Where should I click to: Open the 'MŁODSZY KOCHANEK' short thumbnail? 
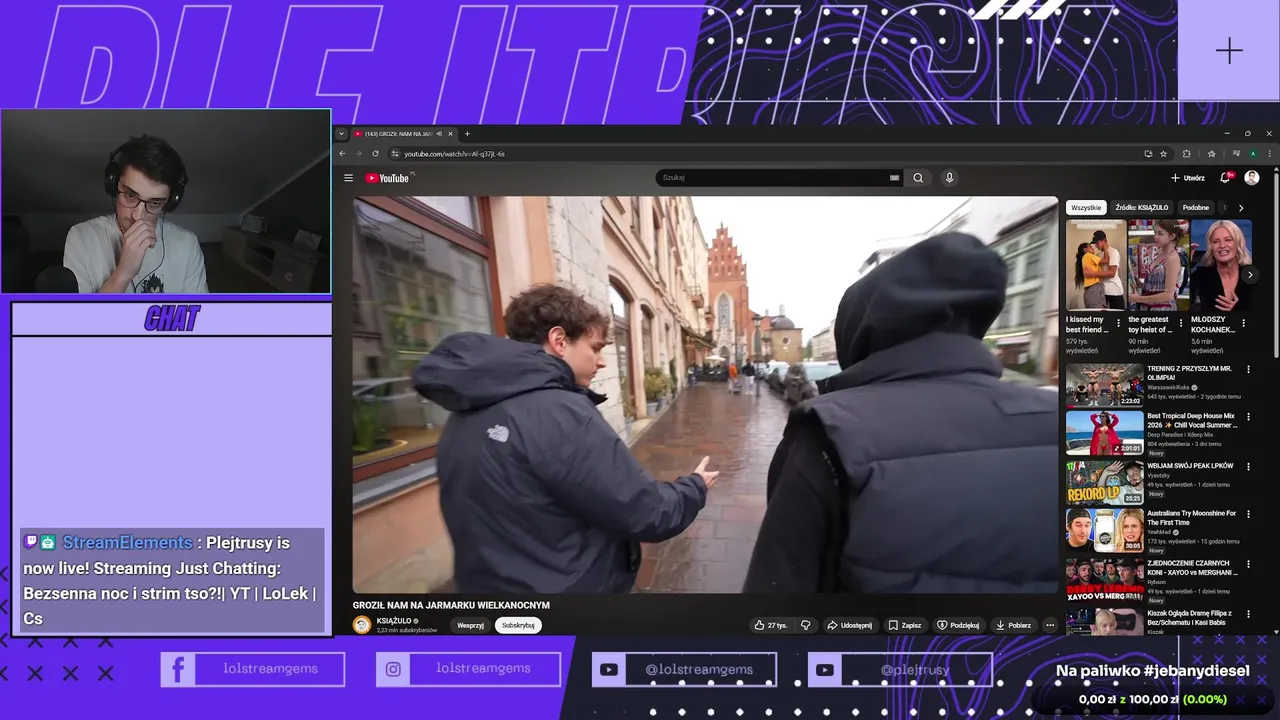click(x=1221, y=265)
